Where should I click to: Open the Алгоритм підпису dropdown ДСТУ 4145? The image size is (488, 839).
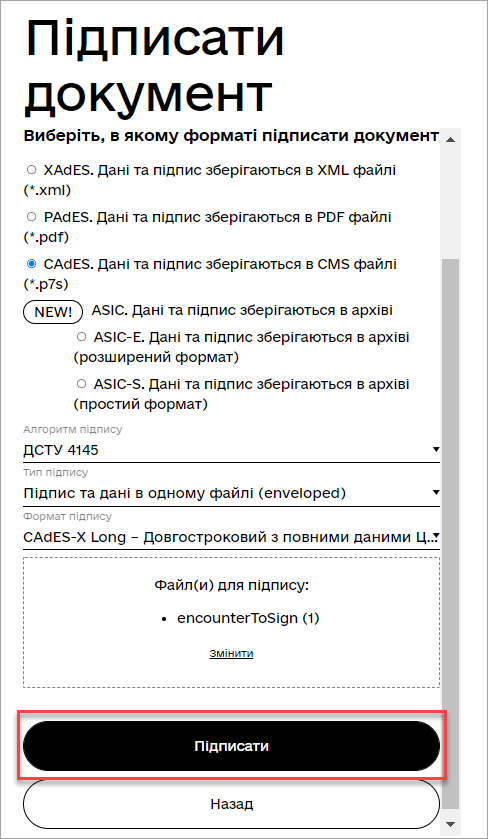[x=231, y=450]
